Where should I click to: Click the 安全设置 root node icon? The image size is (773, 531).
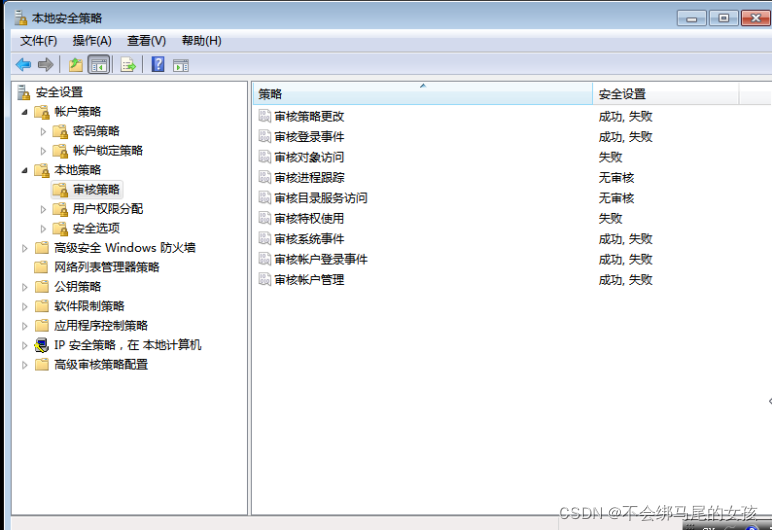(x=23, y=92)
